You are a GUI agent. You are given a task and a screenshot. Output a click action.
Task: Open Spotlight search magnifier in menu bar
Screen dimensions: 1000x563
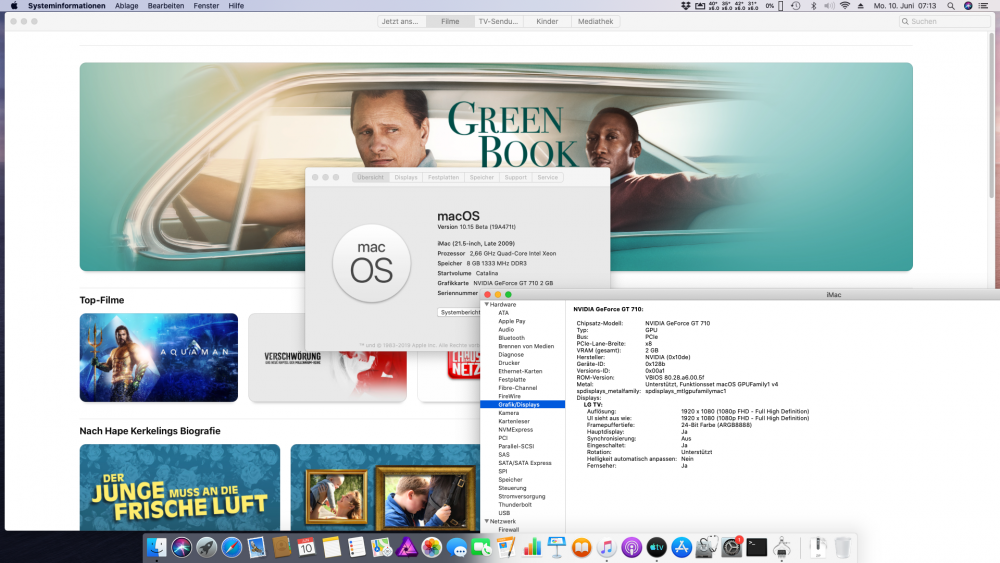pos(951,6)
